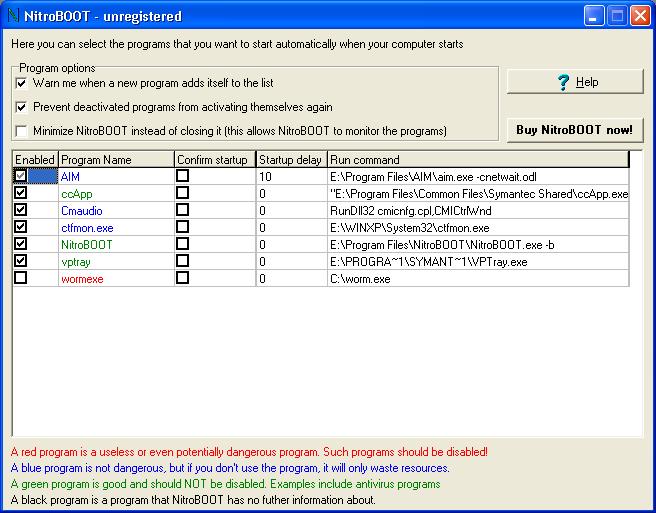Enable wormexe with its Enabled checkbox
Image resolution: width=656 pixels, height=513 pixels.
(x=20, y=277)
